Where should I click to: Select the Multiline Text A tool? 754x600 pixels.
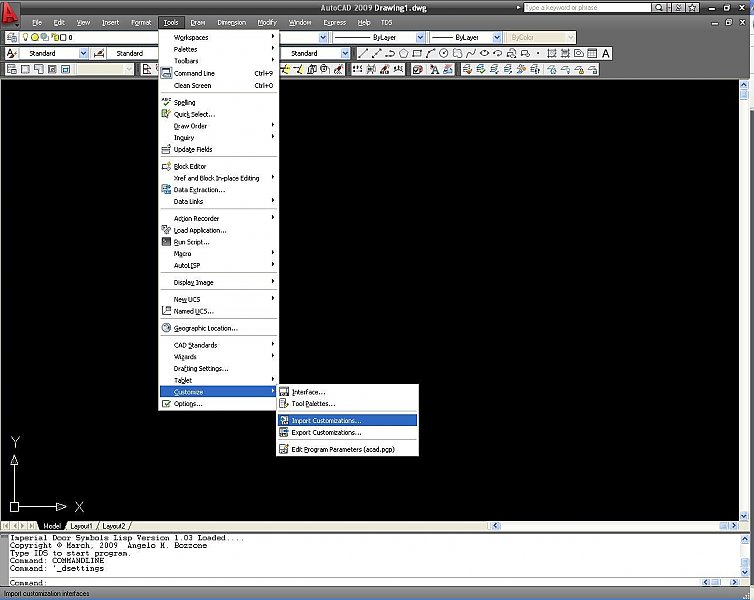click(x=605, y=53)
